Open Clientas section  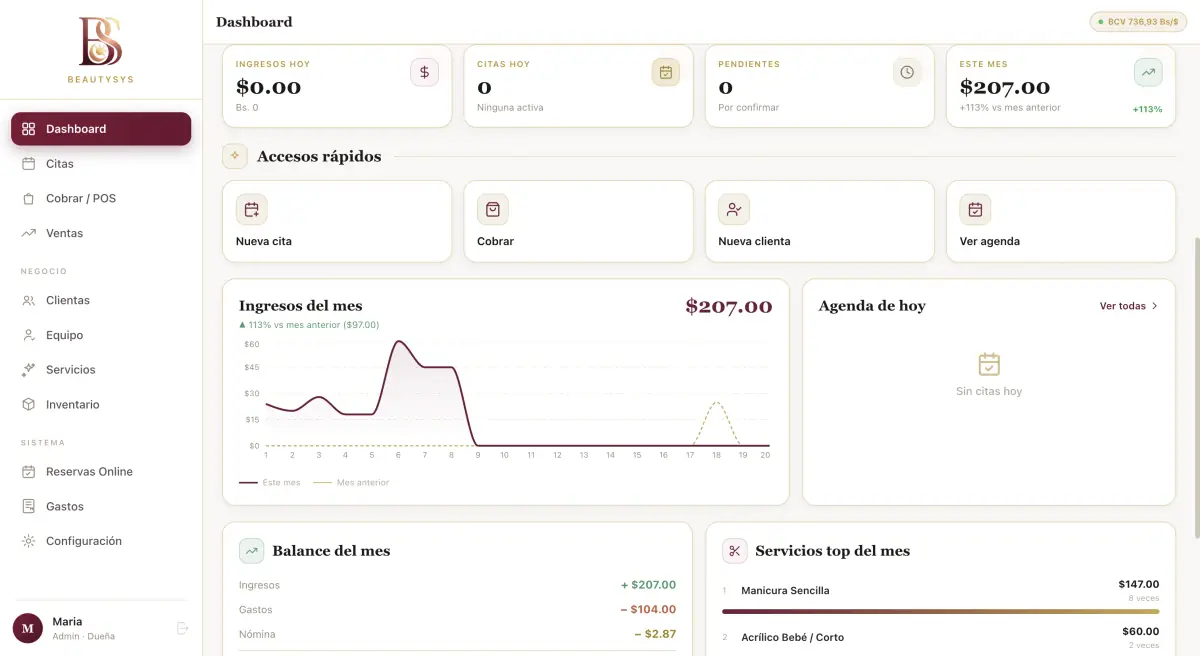[x=101, y=300]
